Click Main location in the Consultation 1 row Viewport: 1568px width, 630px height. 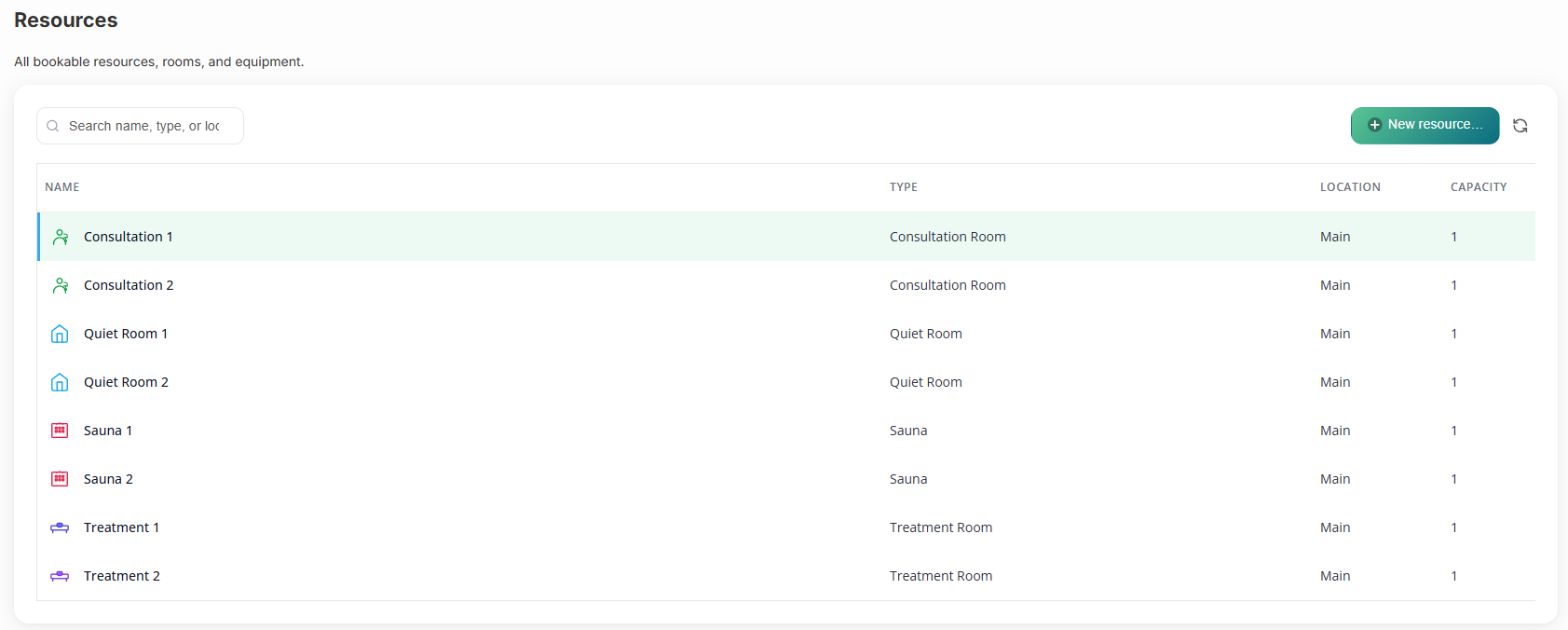[x=1335, y=237]
